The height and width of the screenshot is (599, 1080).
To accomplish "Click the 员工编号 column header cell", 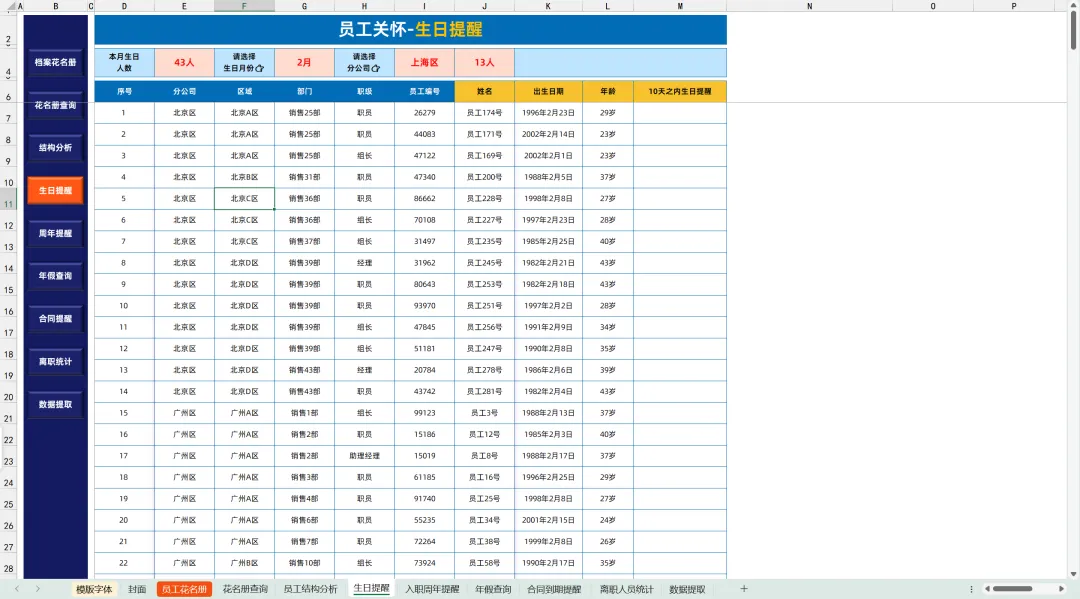I will pyautogui.click(x=424, y=91).
